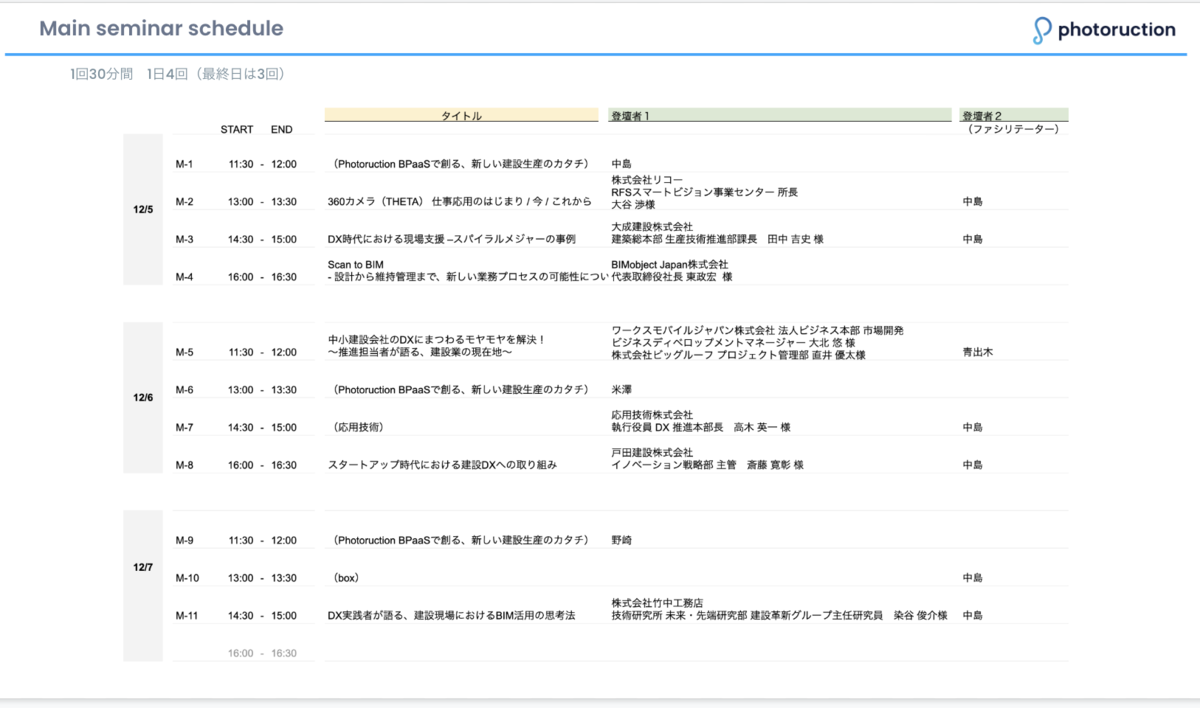
Task: Select the "12/5" date cell
Action: tap(143, 210)
